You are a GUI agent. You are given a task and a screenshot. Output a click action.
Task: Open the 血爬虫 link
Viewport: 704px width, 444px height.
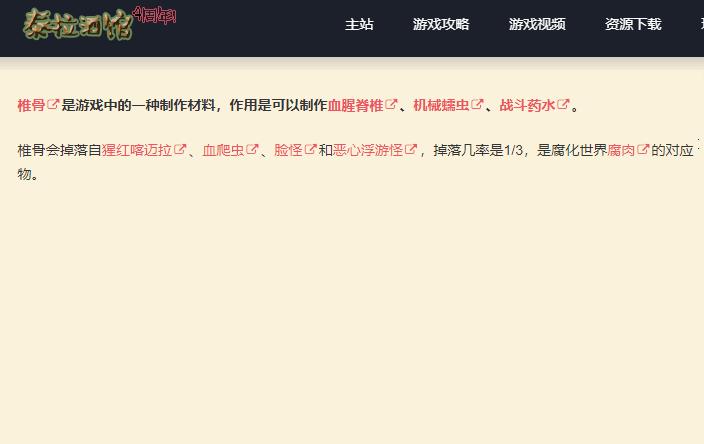(x=223, y=150)
